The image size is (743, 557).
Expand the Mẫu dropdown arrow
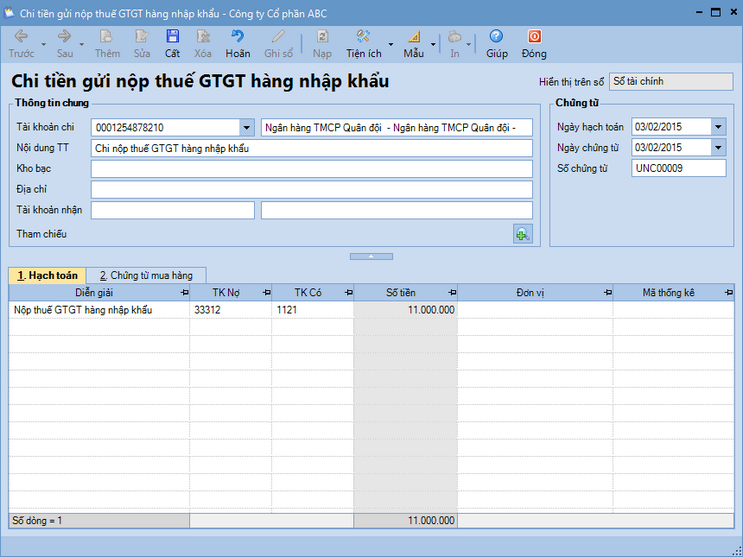pos(433,44)
